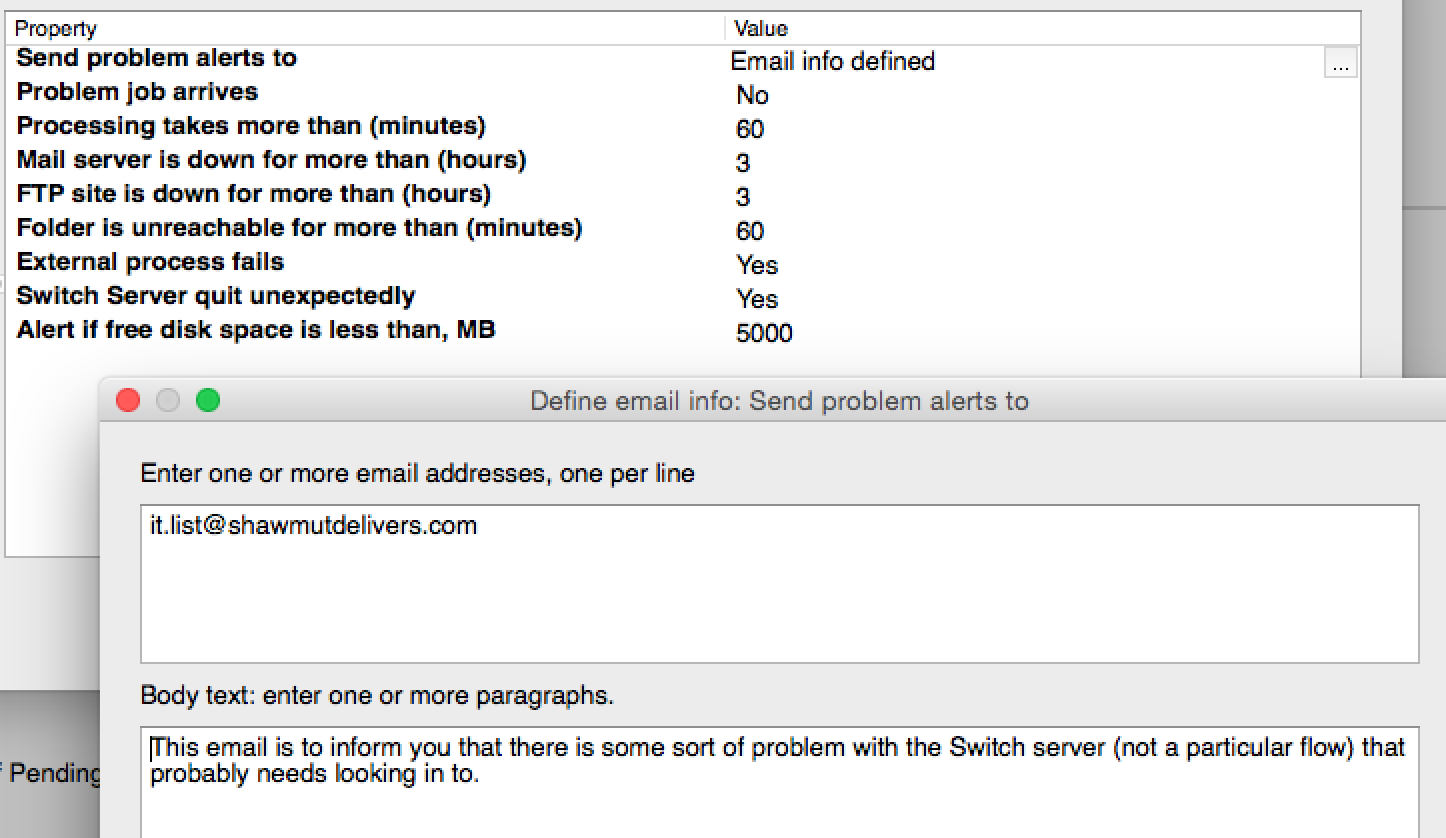Click the green zoom window button
The image size is (1446, 838).
[x=208, y=401]
